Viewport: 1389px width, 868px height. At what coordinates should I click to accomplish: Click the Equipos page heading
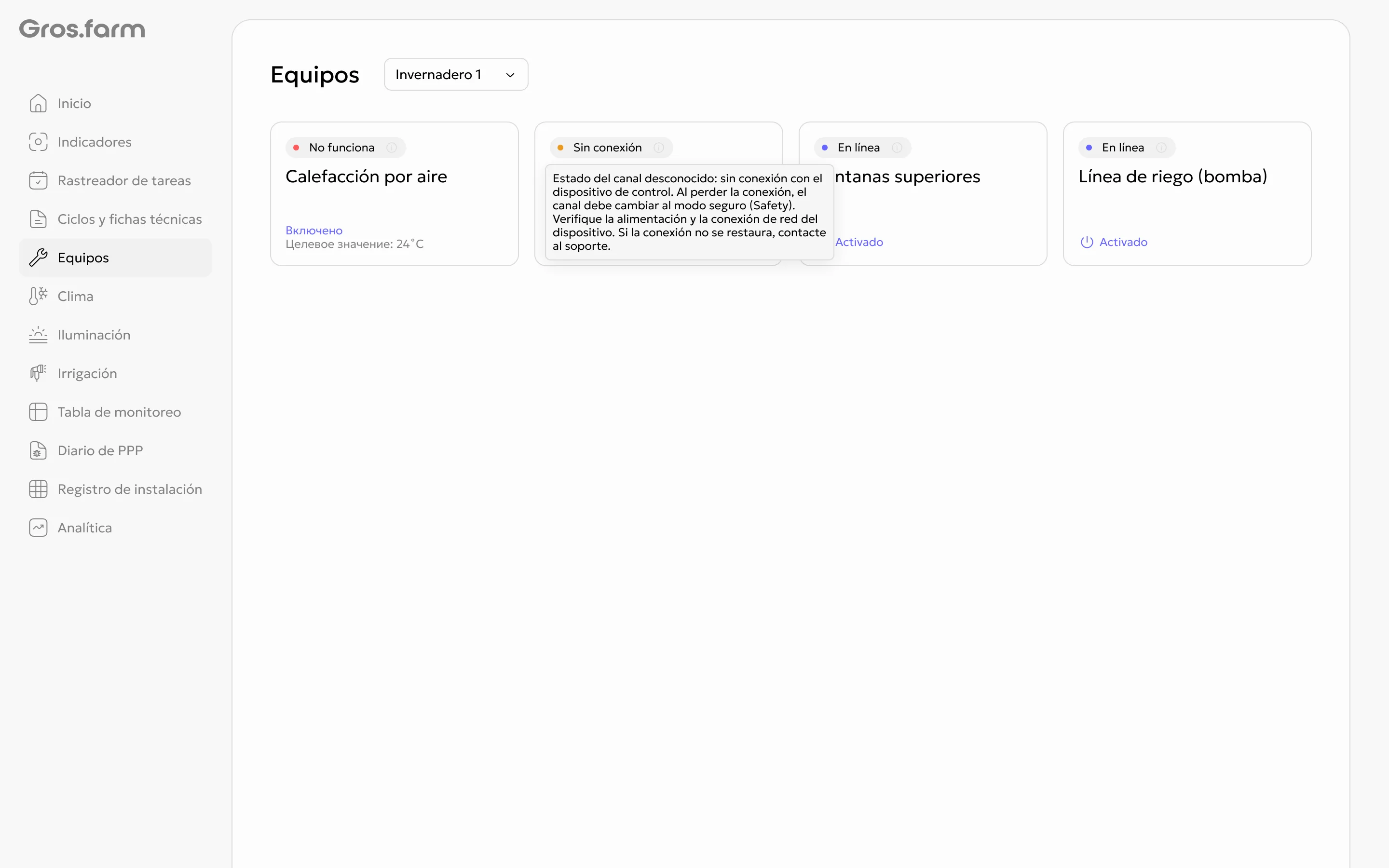pos(314,75)
